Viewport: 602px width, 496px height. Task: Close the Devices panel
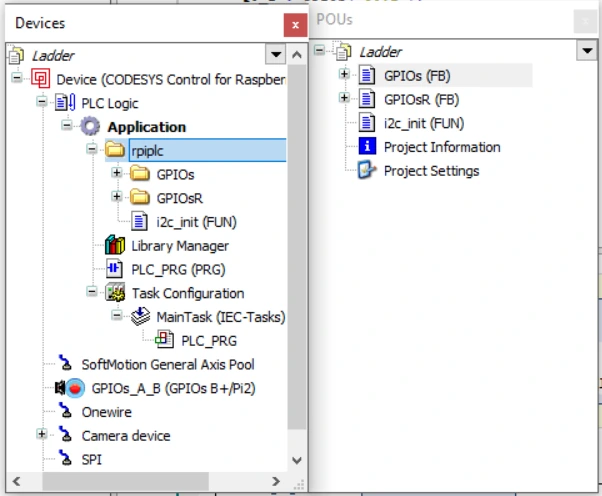coord(295,25)
